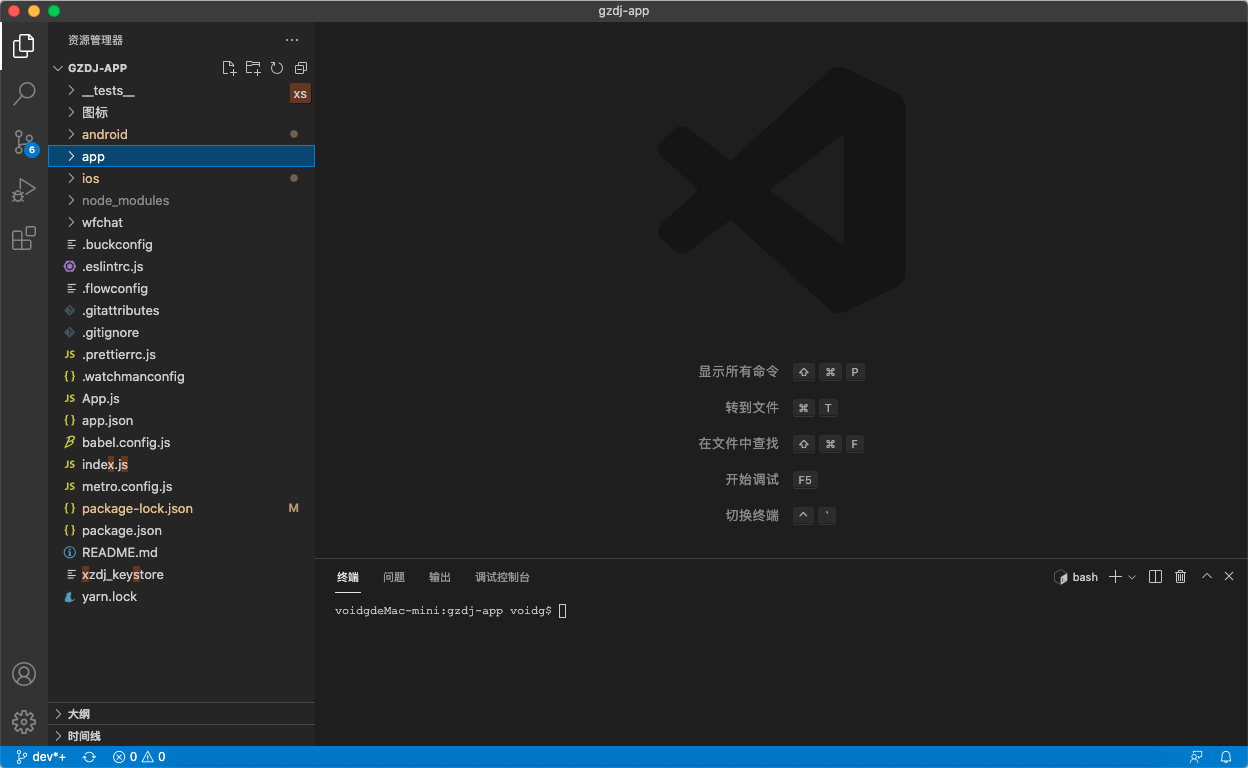Open the .eslintrc.js file

(x=181, y=266)
